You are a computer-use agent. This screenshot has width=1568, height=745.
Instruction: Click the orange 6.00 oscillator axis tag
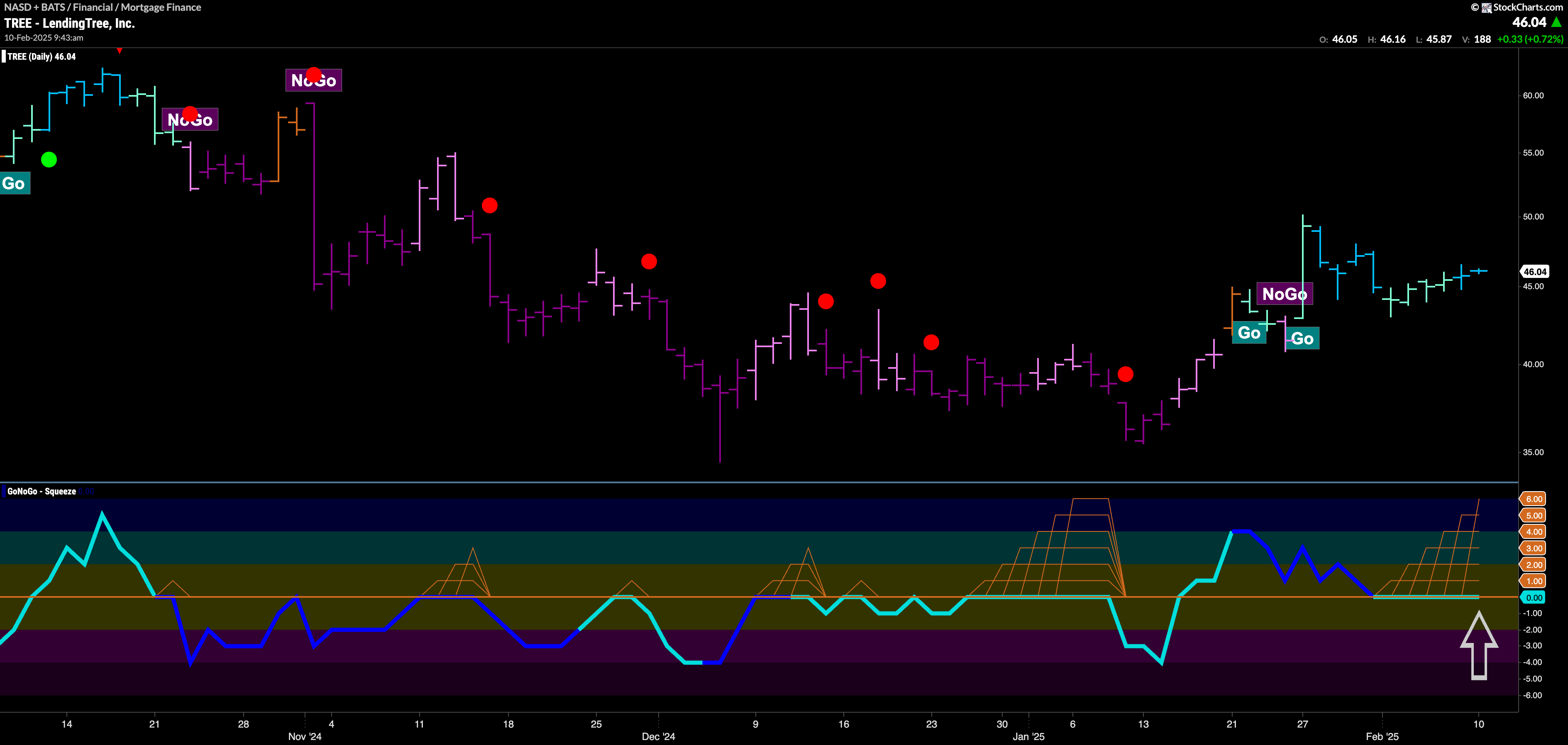click(1533, 499)
